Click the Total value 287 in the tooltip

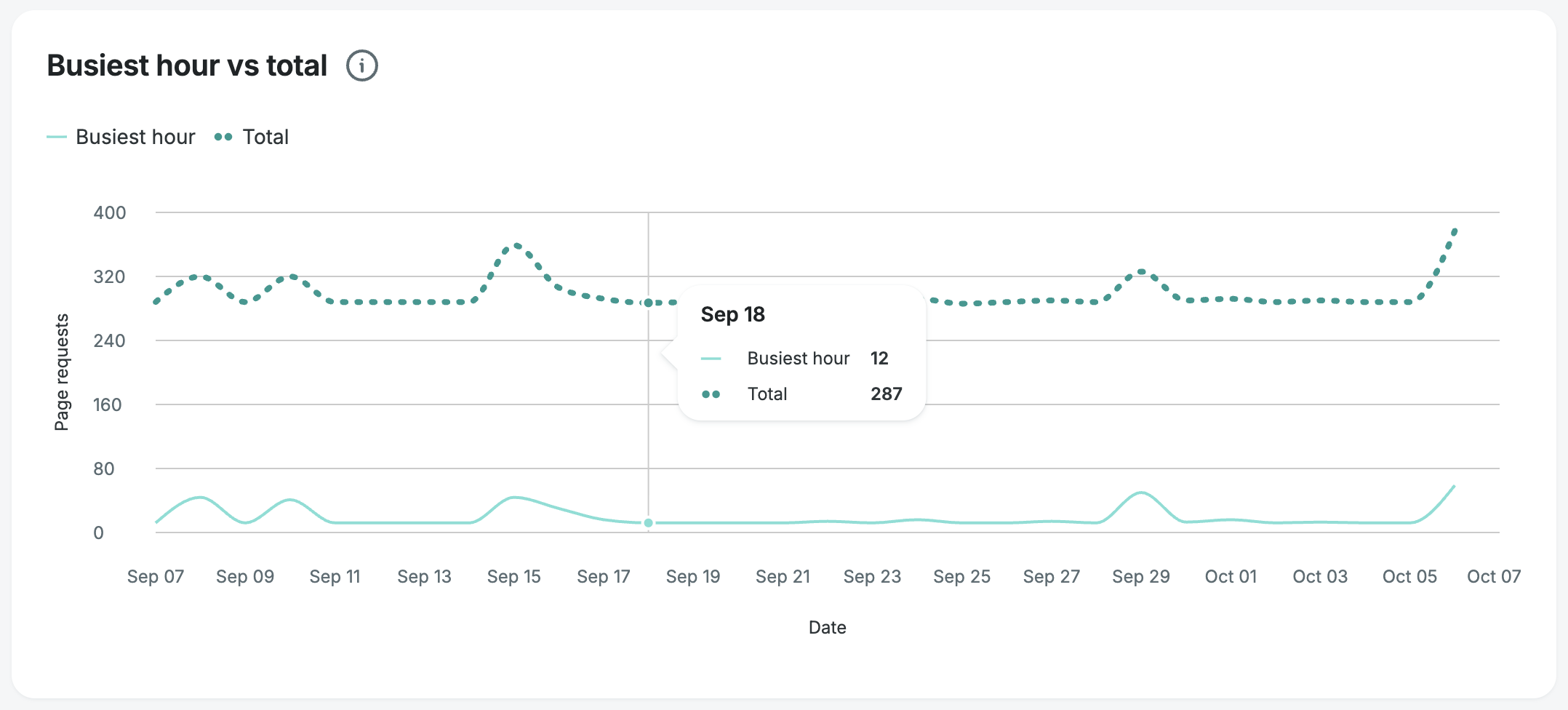(886, 394)
